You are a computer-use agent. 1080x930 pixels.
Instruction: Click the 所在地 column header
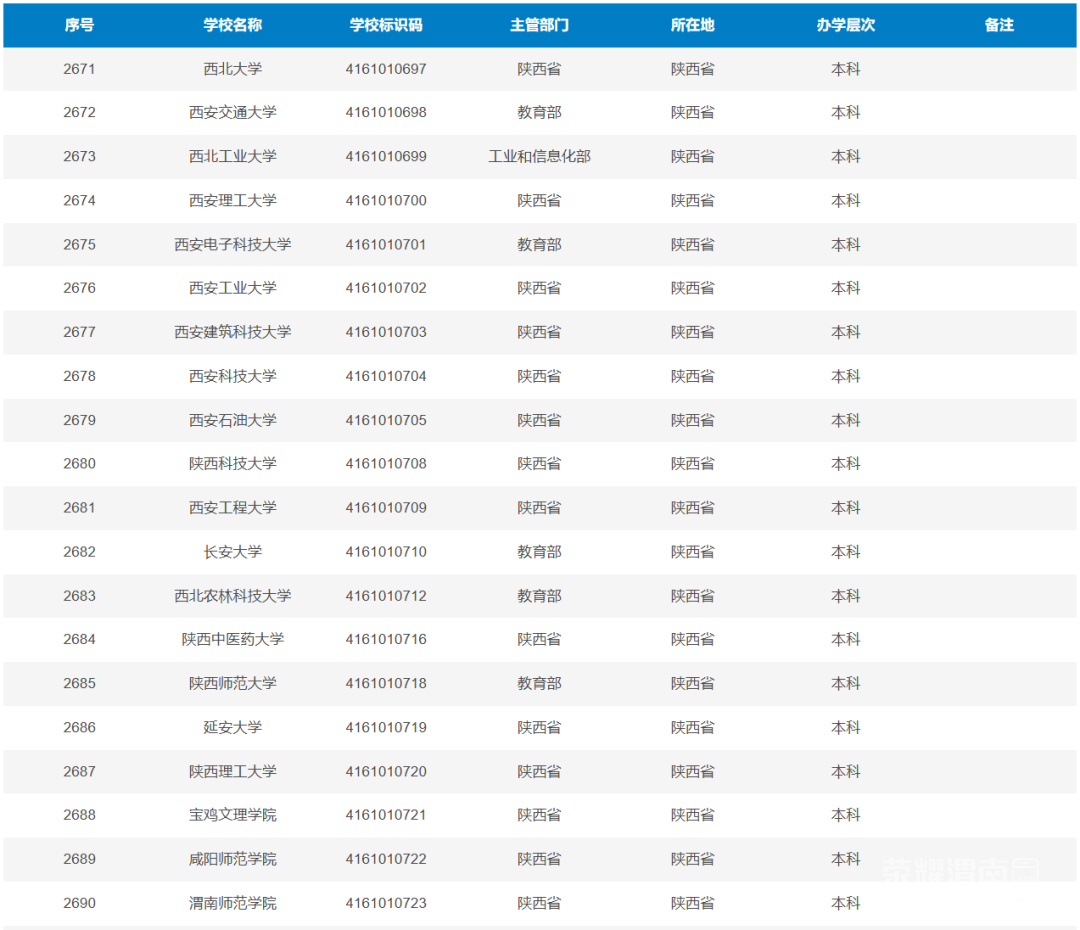pos(692,25)
